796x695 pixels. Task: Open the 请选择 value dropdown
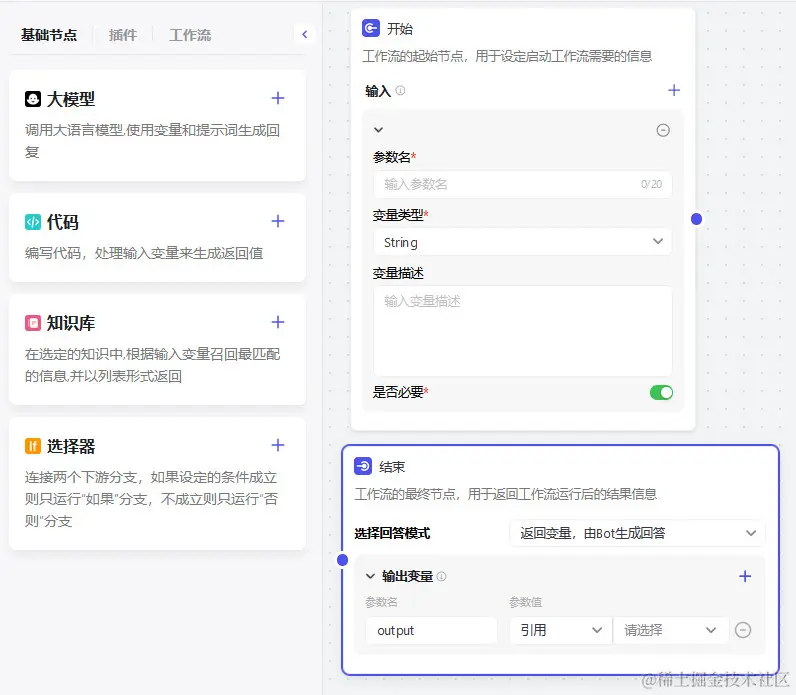[670, 630]
